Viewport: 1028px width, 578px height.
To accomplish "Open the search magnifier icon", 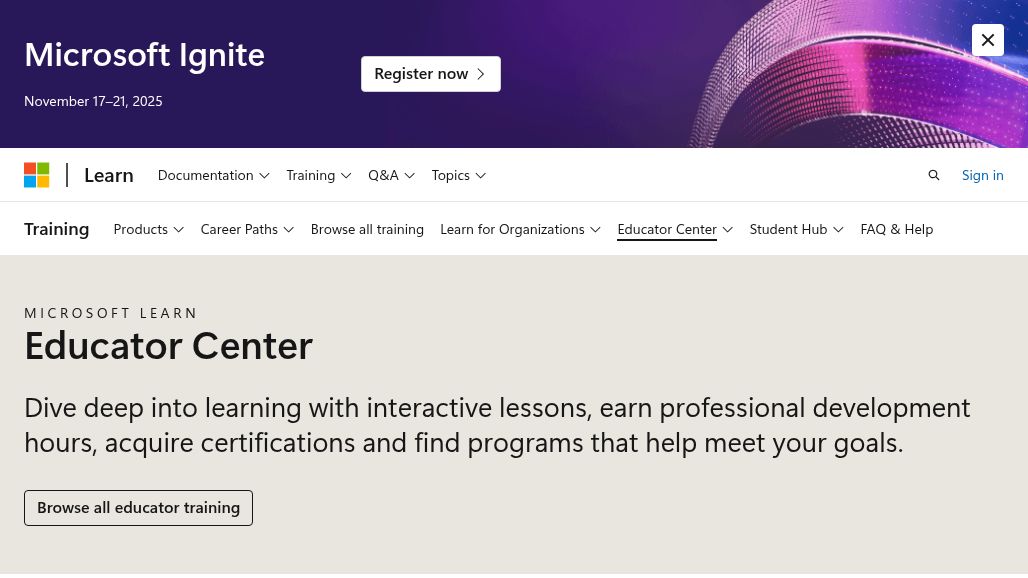I will pos(934,175).
